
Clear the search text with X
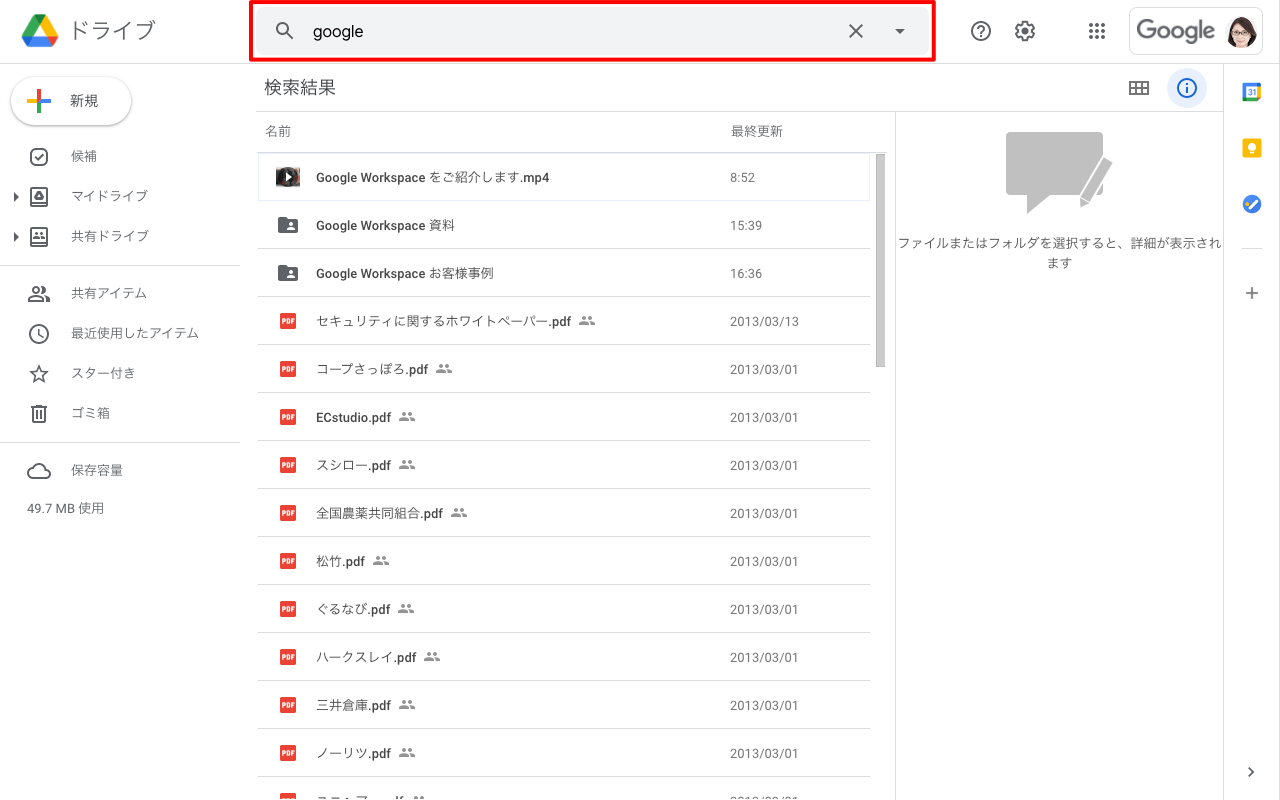click(x=856, y=31)
